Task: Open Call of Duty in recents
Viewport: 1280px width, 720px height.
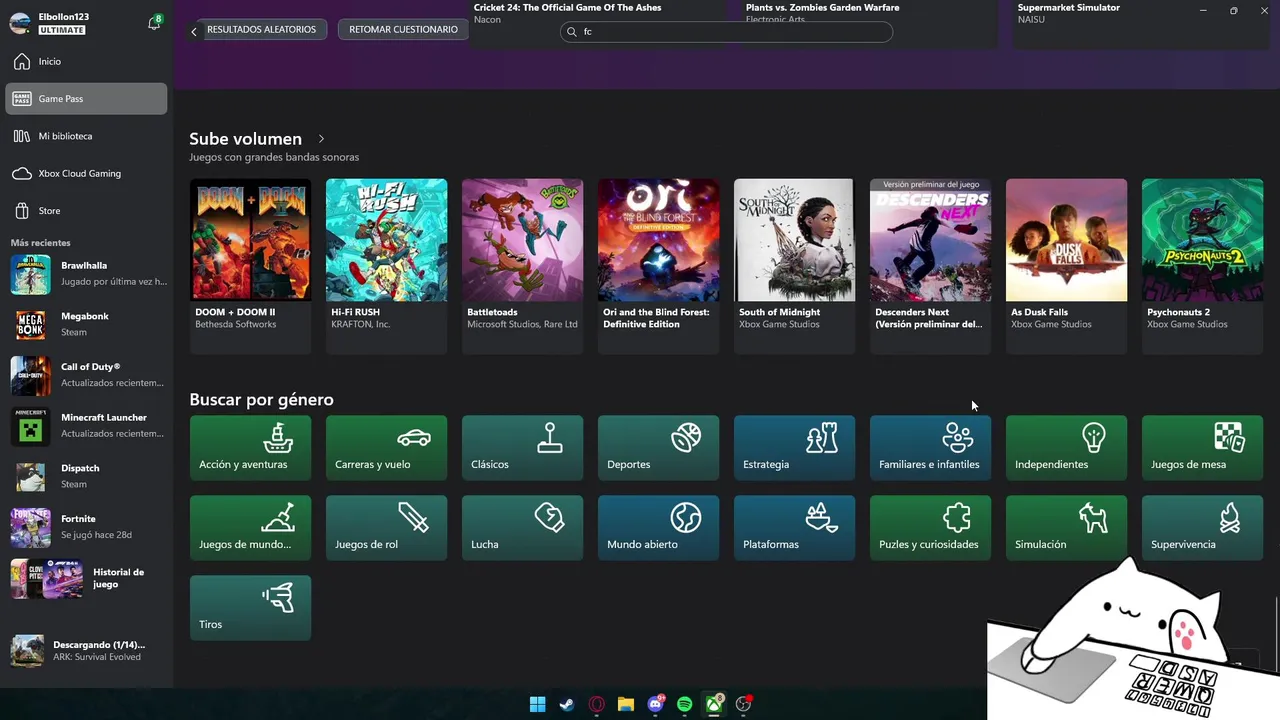Action: click(x=88, y=375)
